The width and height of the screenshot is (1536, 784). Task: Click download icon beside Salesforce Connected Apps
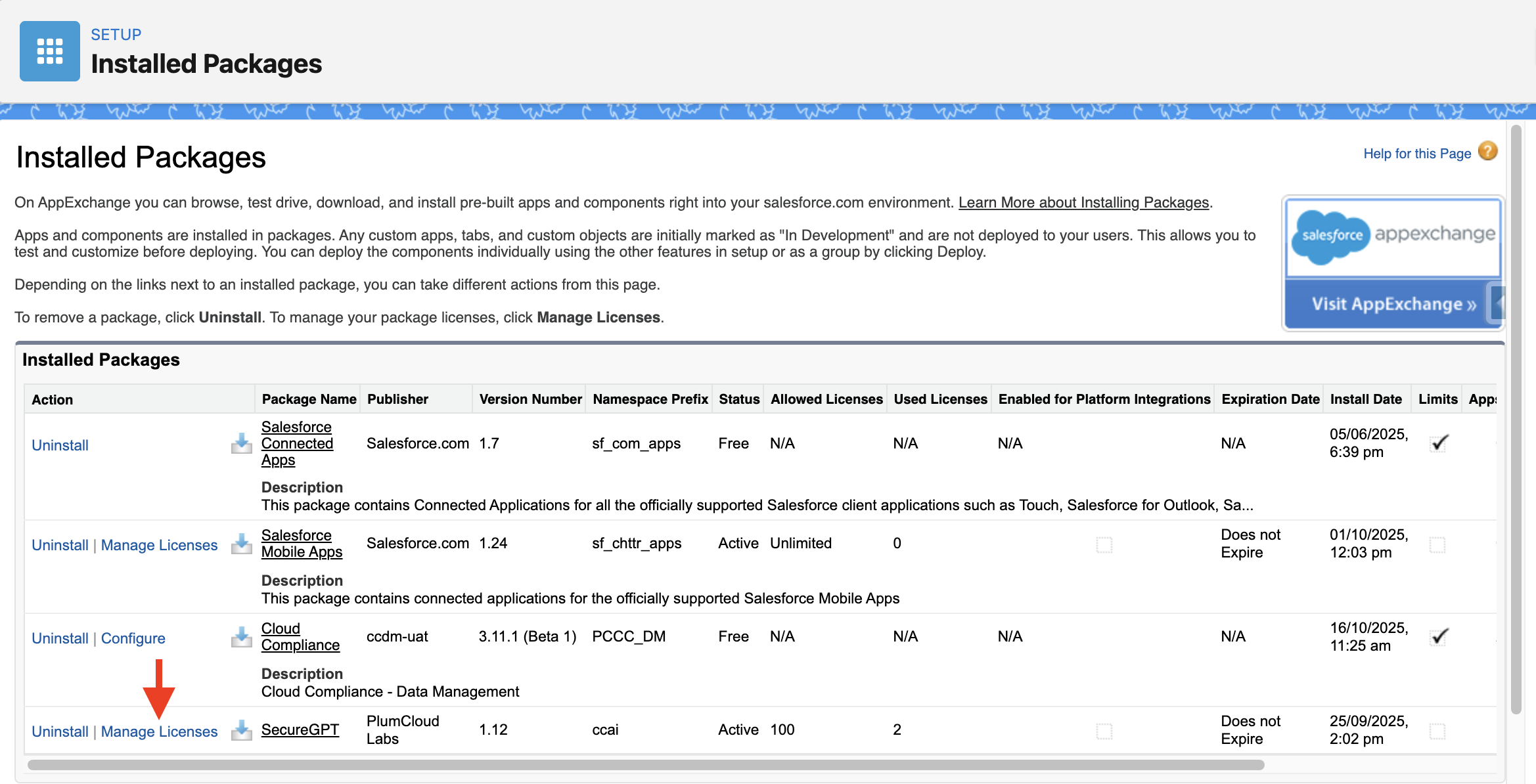coord(241,444)
